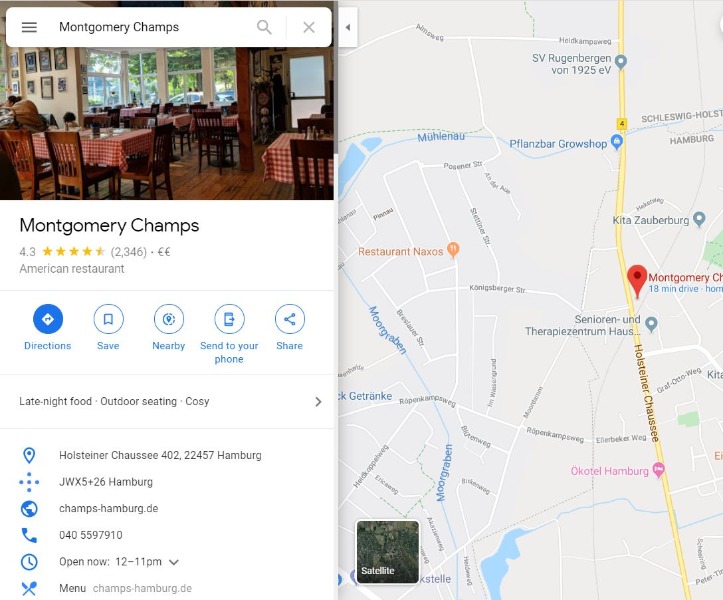Image resolution: width=723 pixels, height=600 pixels.
Task: Click the phone number 040 5597910
Action: tap(91, 535)
